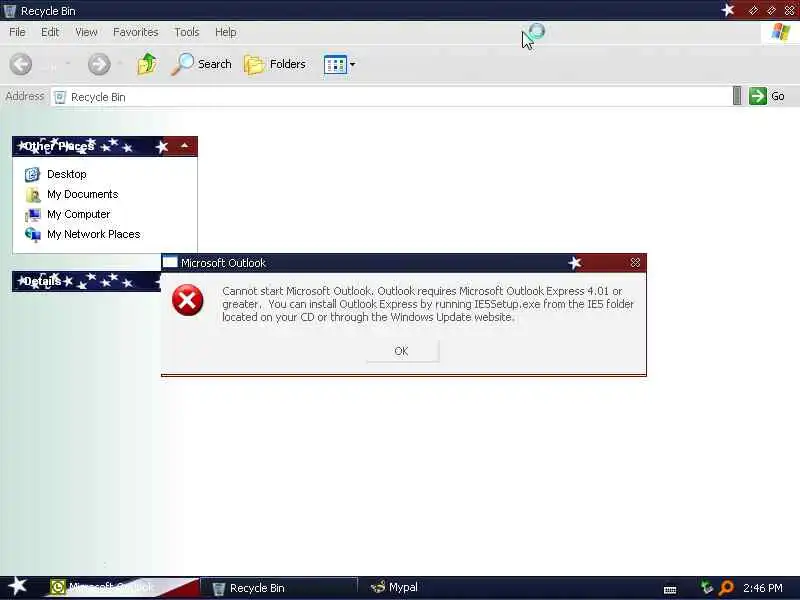Click the Forward arrow toolbar button
Image resolution: width=800 pixels, height=600 pixels.
98,64
